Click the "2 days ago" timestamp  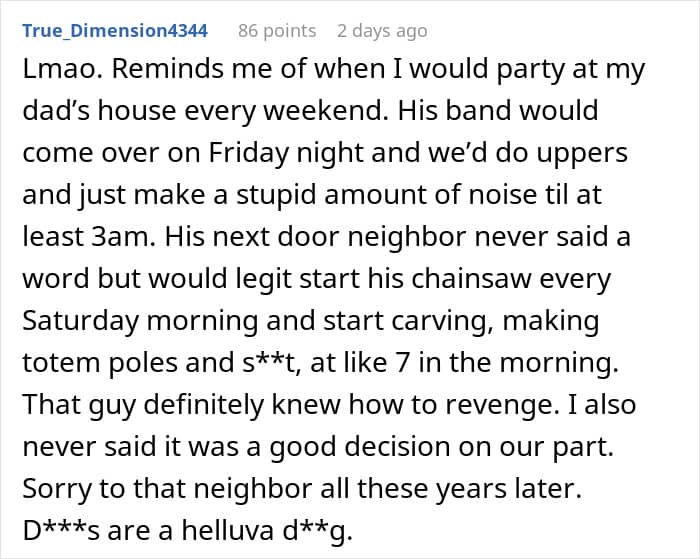(x=382, y=30)
